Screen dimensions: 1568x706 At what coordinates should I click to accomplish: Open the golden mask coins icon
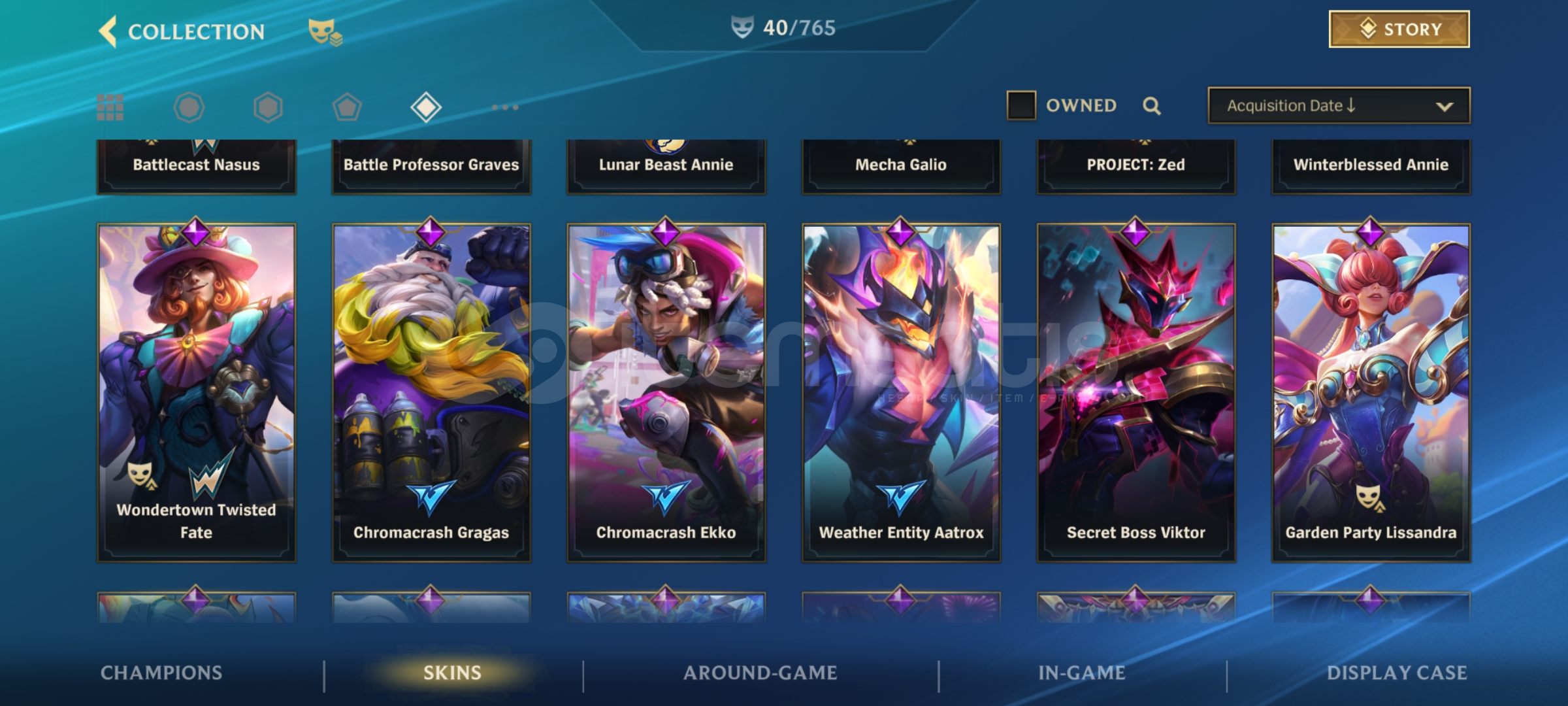(x=325, y=31)
